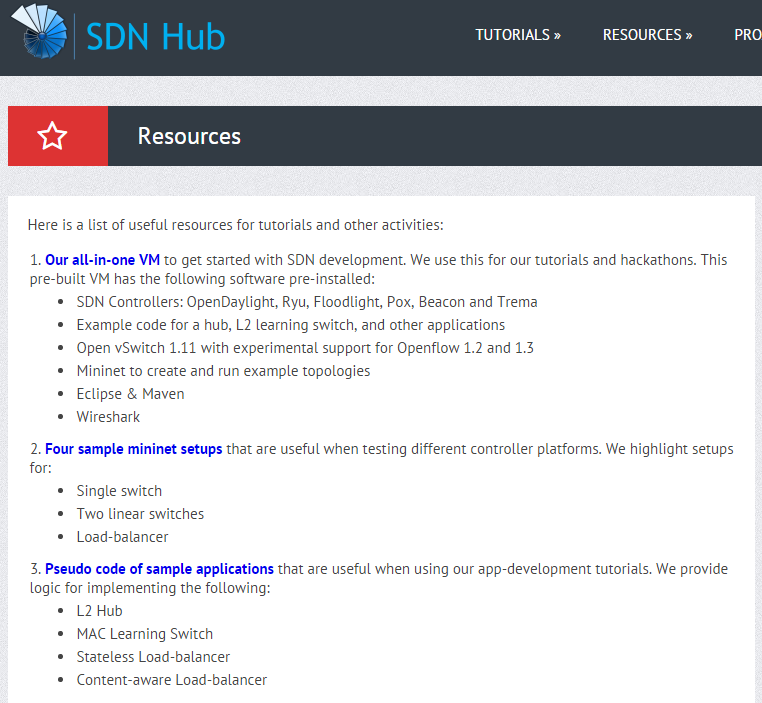The width and height of the screenshot is (762, 703).
Task: Click 'Mininet to create and run example topologies'
Action: pos(223,371)
